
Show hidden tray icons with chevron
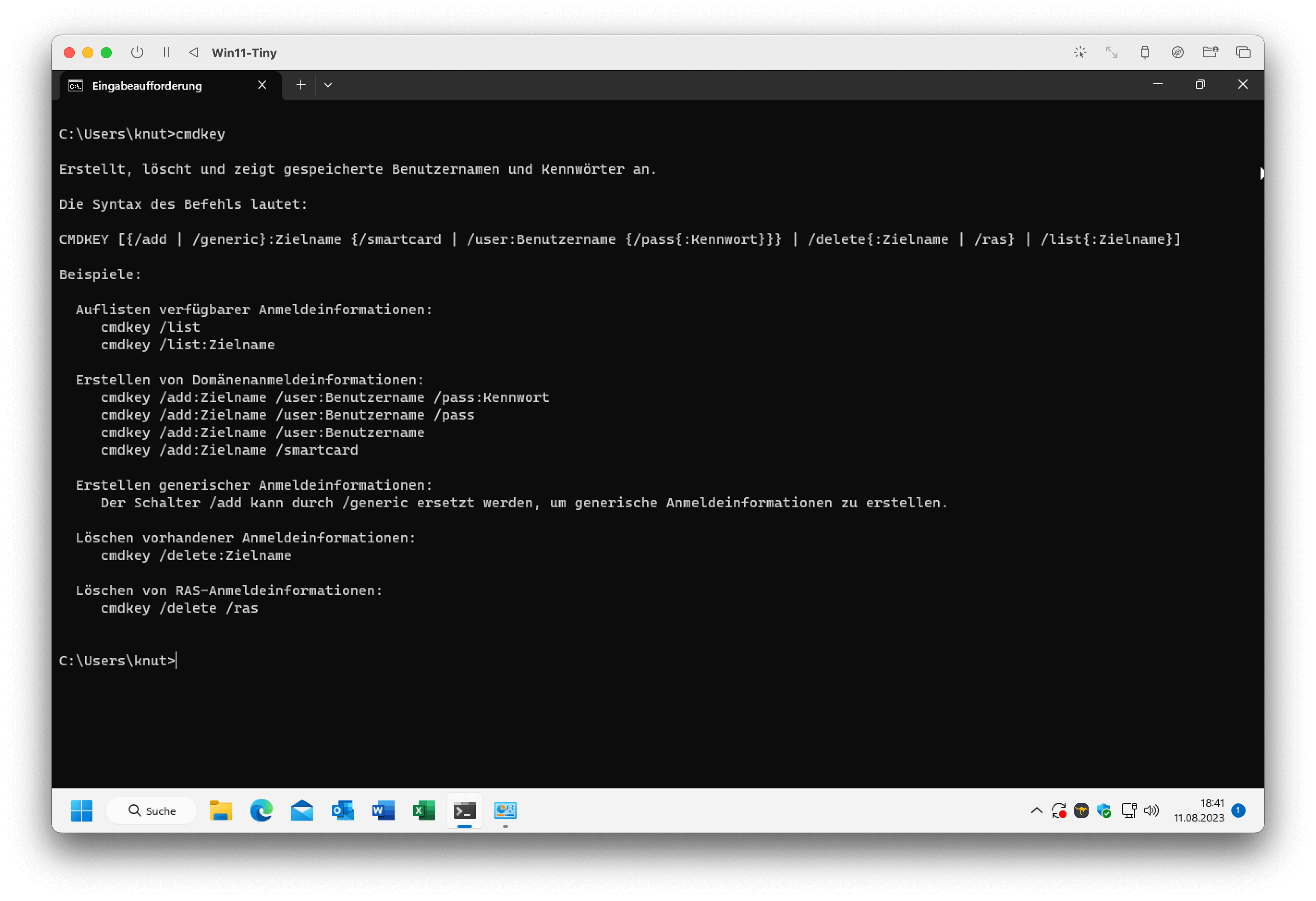(x=1036, y=810)
